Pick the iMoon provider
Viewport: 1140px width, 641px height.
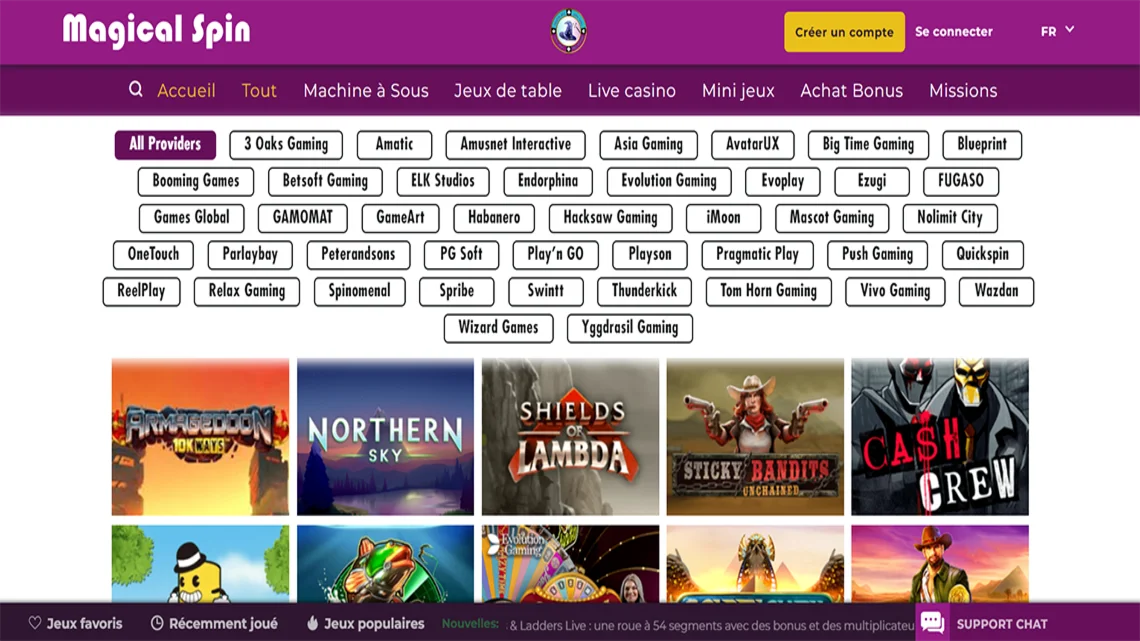(723, 217)
